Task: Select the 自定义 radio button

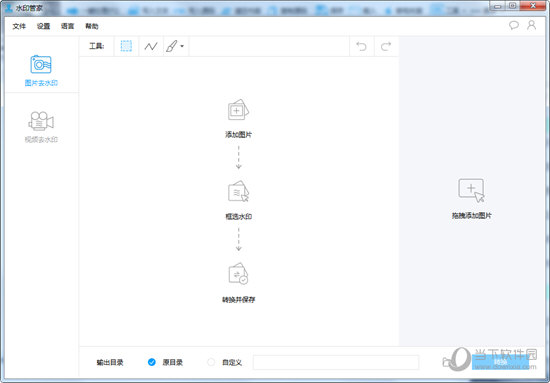Action: click(211, 362)
